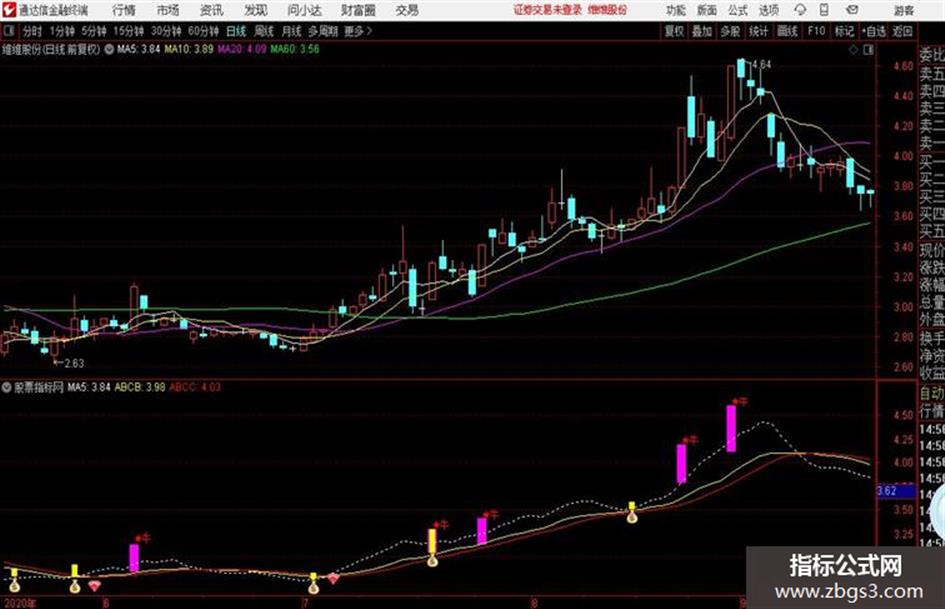
Task: Open the mail message icon
Action: [852, 10]
